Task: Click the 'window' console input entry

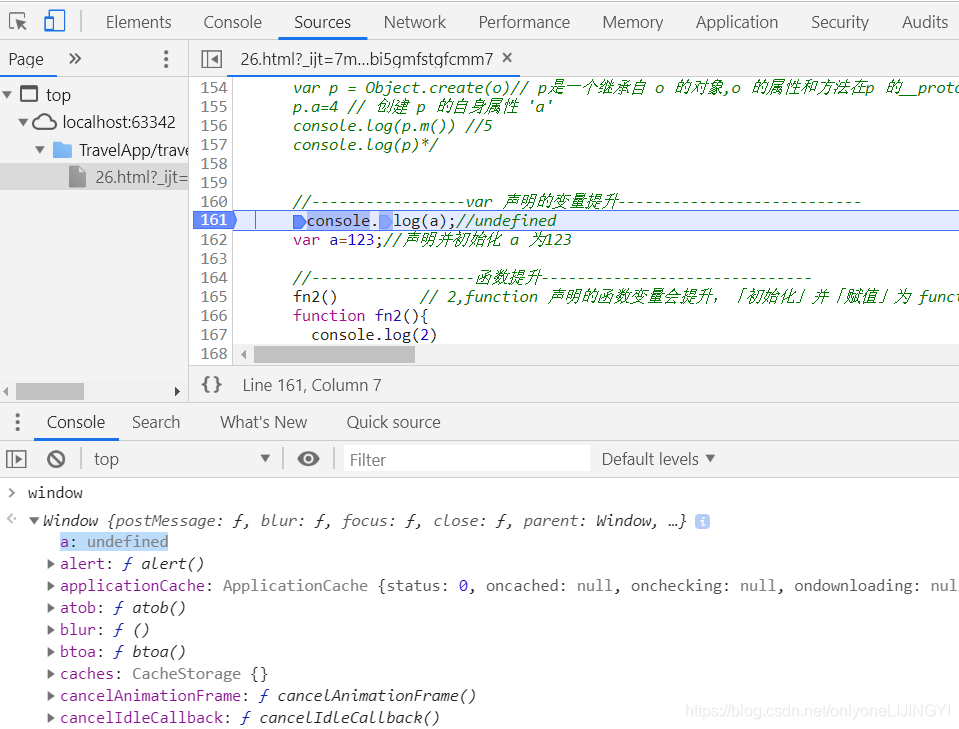Action: (x=55, y=493)
